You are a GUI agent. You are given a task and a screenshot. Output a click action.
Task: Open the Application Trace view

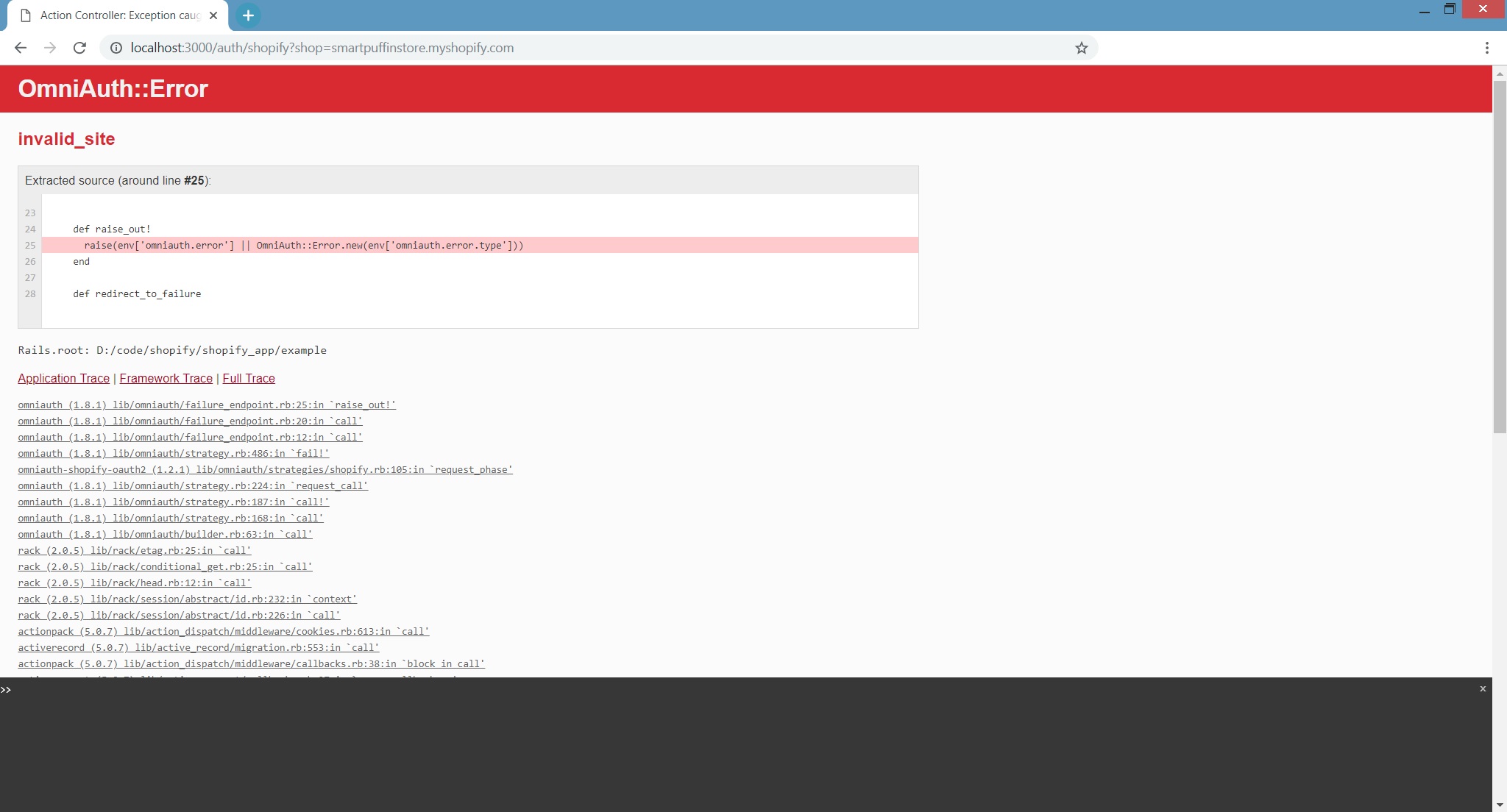63,378
